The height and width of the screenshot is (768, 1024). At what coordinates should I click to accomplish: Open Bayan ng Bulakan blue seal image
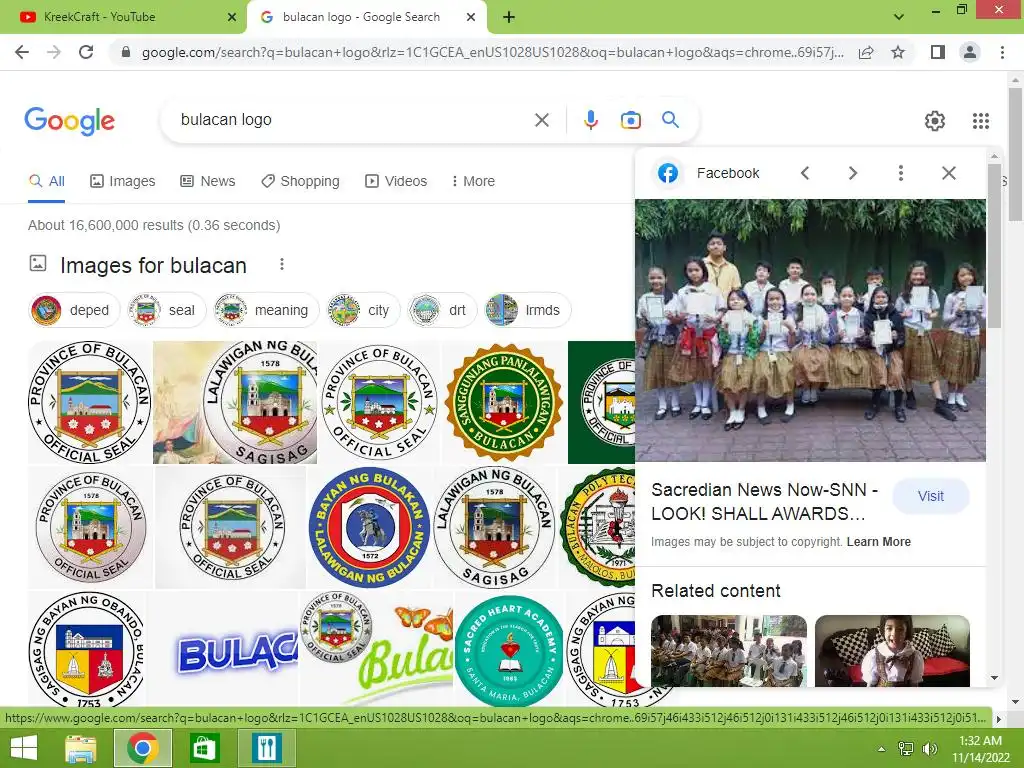[x=370, y=528]
